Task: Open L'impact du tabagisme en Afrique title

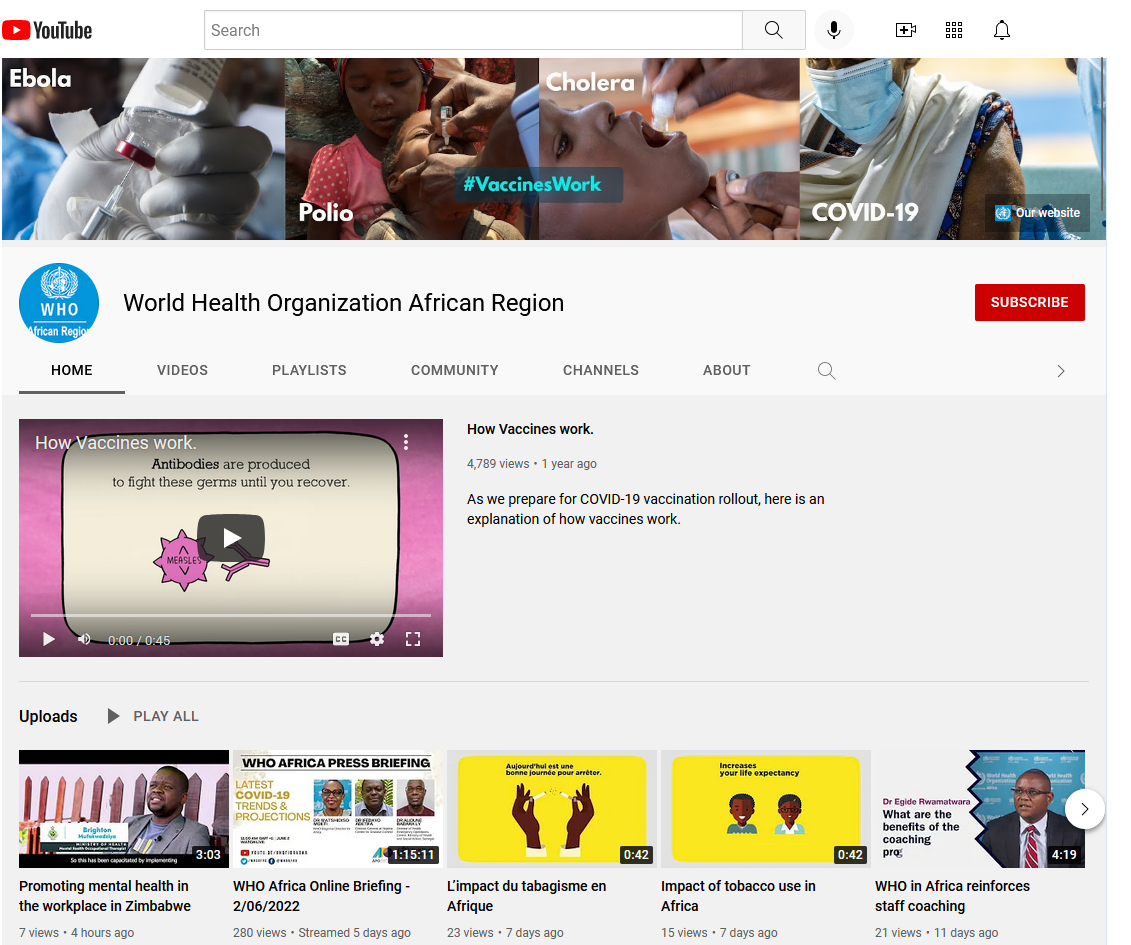Action: point(527,896)
